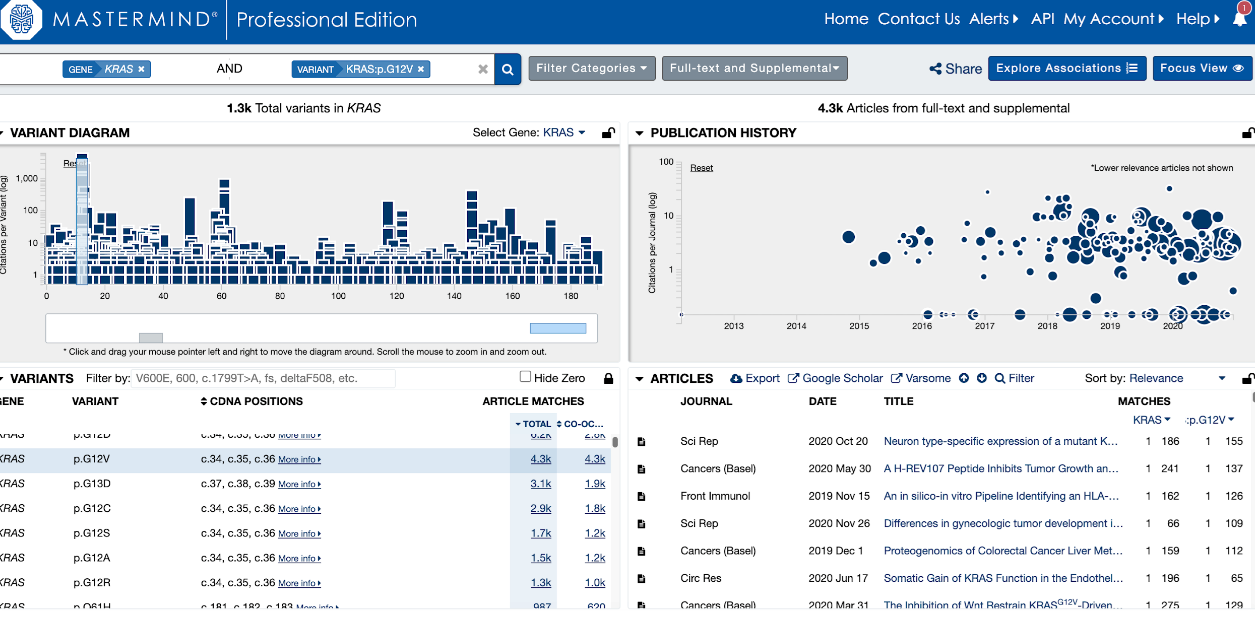Image resolution: width=1255 pixels, height=621 pixels.
Task: Open More info for p.G13D
Action: tap(299, 484)
